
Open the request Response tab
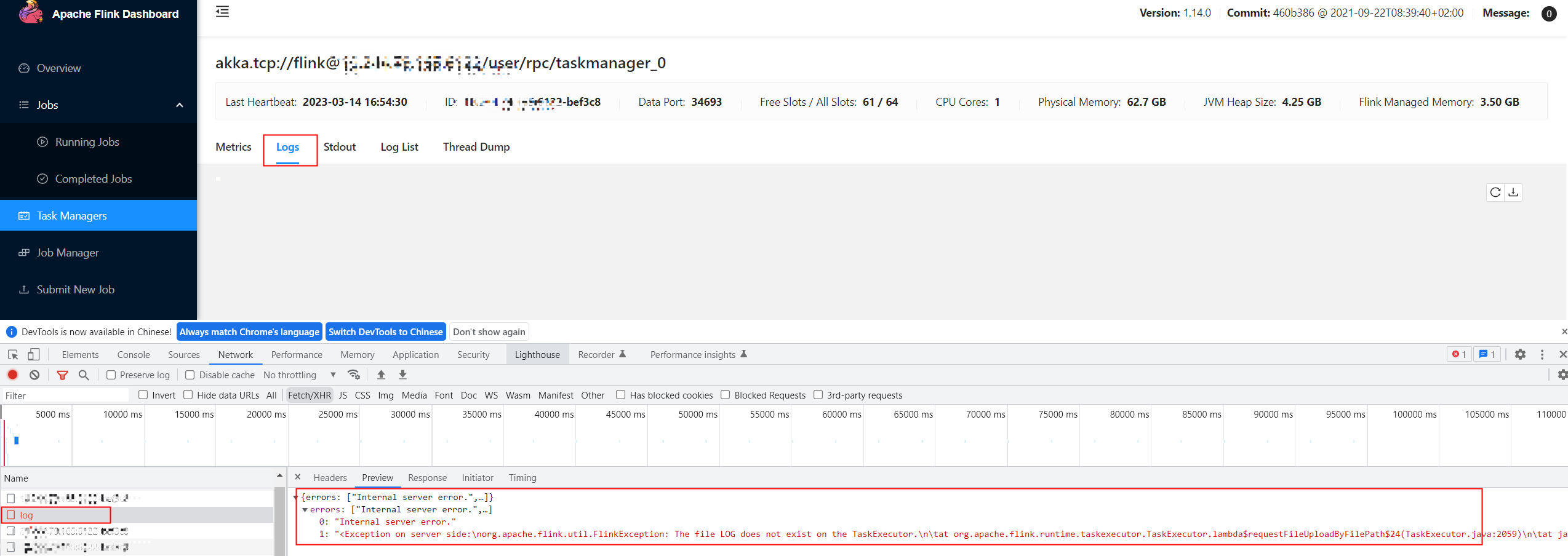coord(428,478)
